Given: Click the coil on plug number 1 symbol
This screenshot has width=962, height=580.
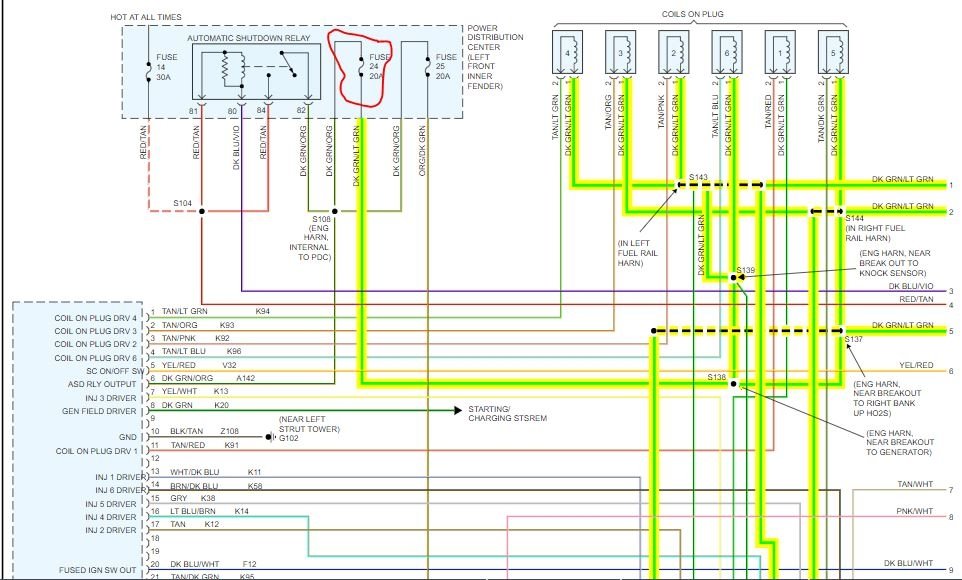Looking at the screenshot, I should [780, 53].
